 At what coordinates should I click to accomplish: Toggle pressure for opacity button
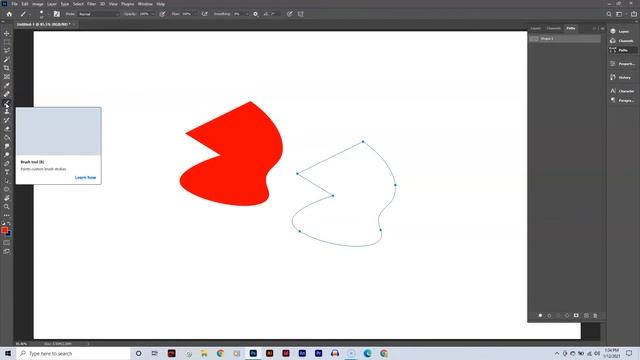coord(162,14)
